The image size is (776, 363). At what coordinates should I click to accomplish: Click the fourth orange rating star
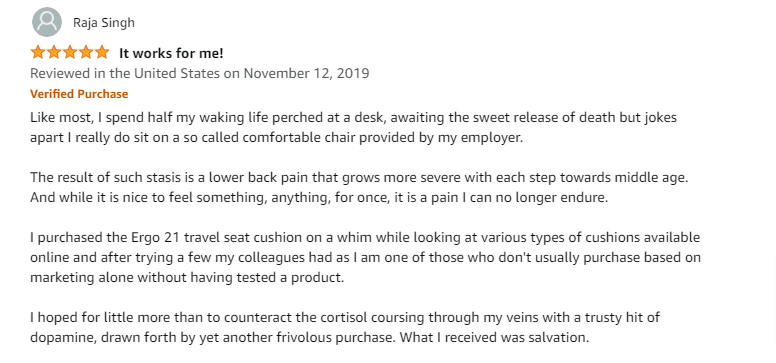tap(85, 52)
